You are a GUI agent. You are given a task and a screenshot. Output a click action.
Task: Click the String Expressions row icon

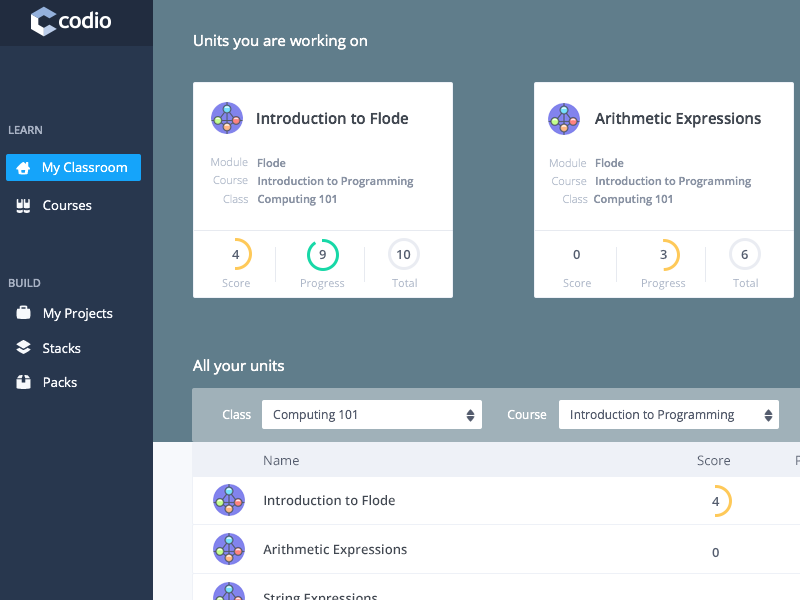click(x=229, y=592)
